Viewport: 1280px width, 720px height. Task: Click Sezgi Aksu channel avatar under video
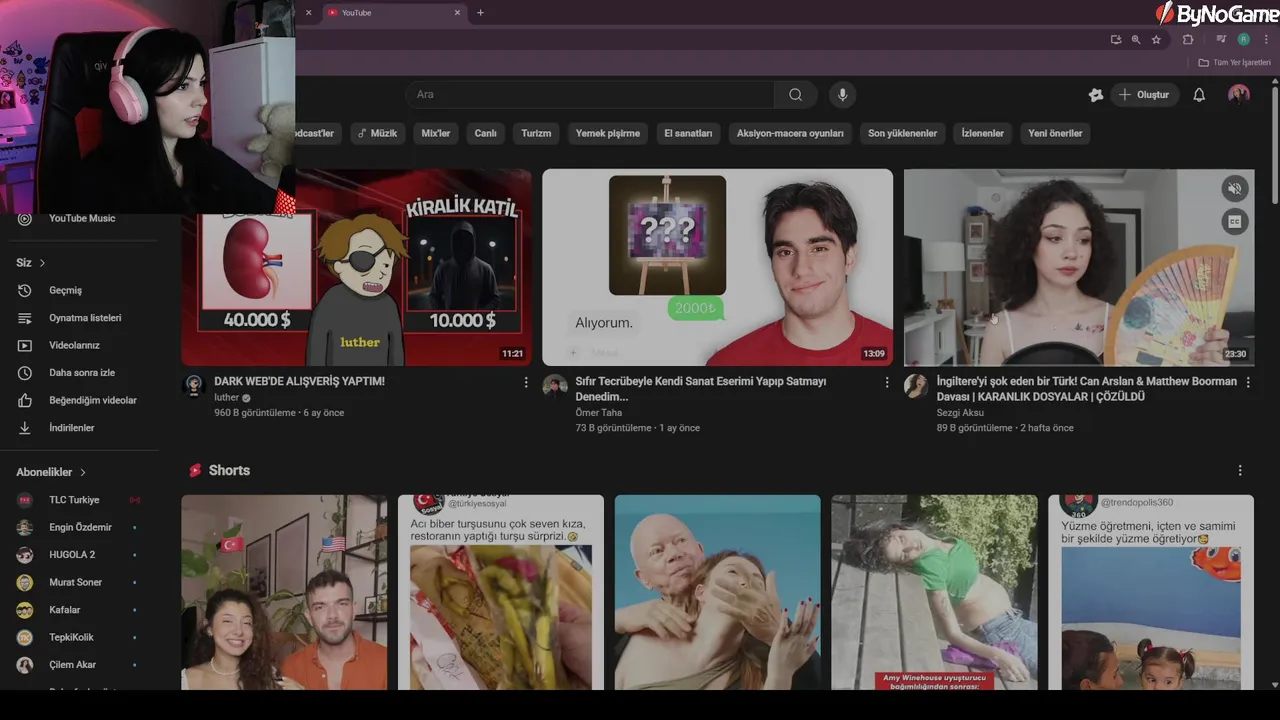(916, 386)
